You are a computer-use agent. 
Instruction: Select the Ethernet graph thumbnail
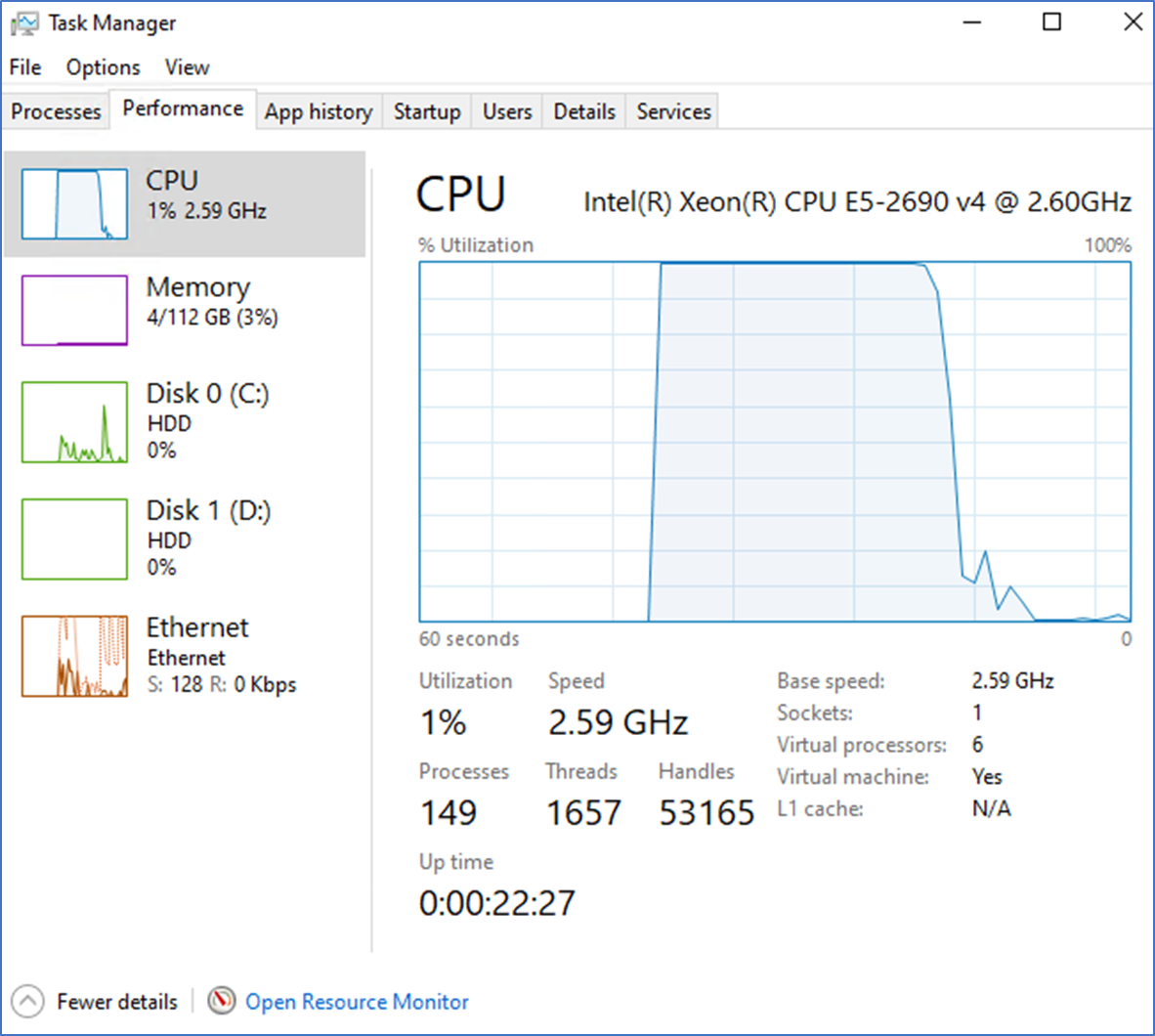[x=74, y=656]
